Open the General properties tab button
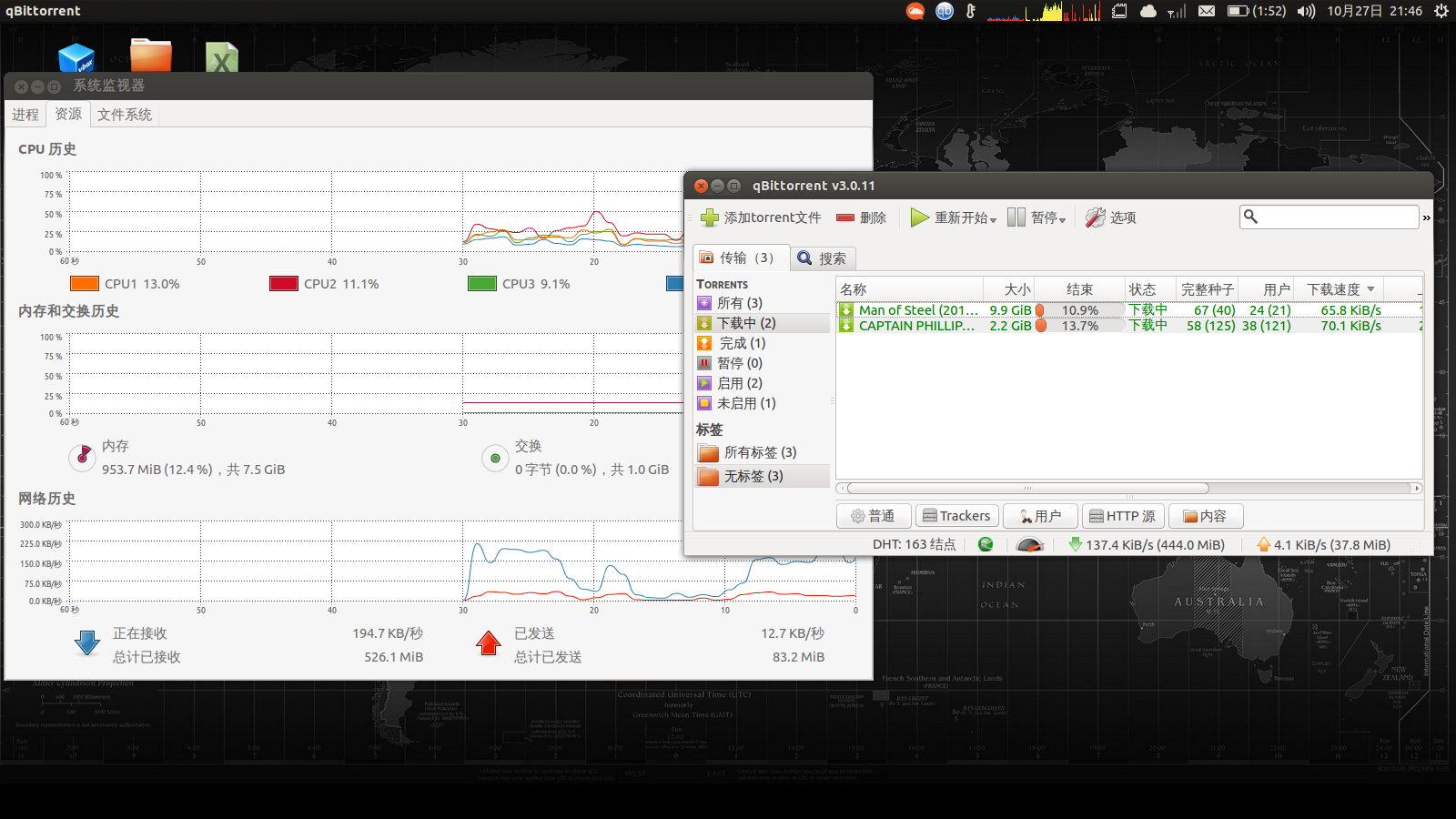 (x=873, y=516)
